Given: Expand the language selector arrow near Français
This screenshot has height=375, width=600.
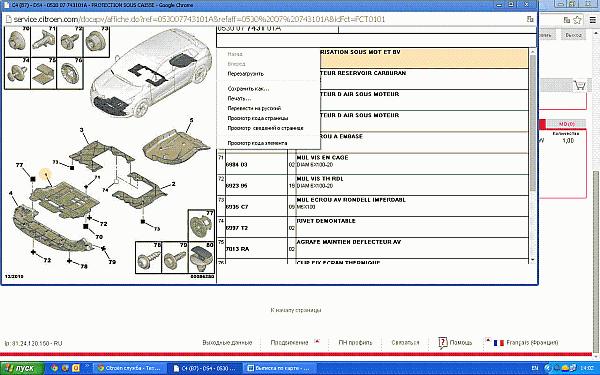Looking at the screenshot, I should [x=488, y=339].
